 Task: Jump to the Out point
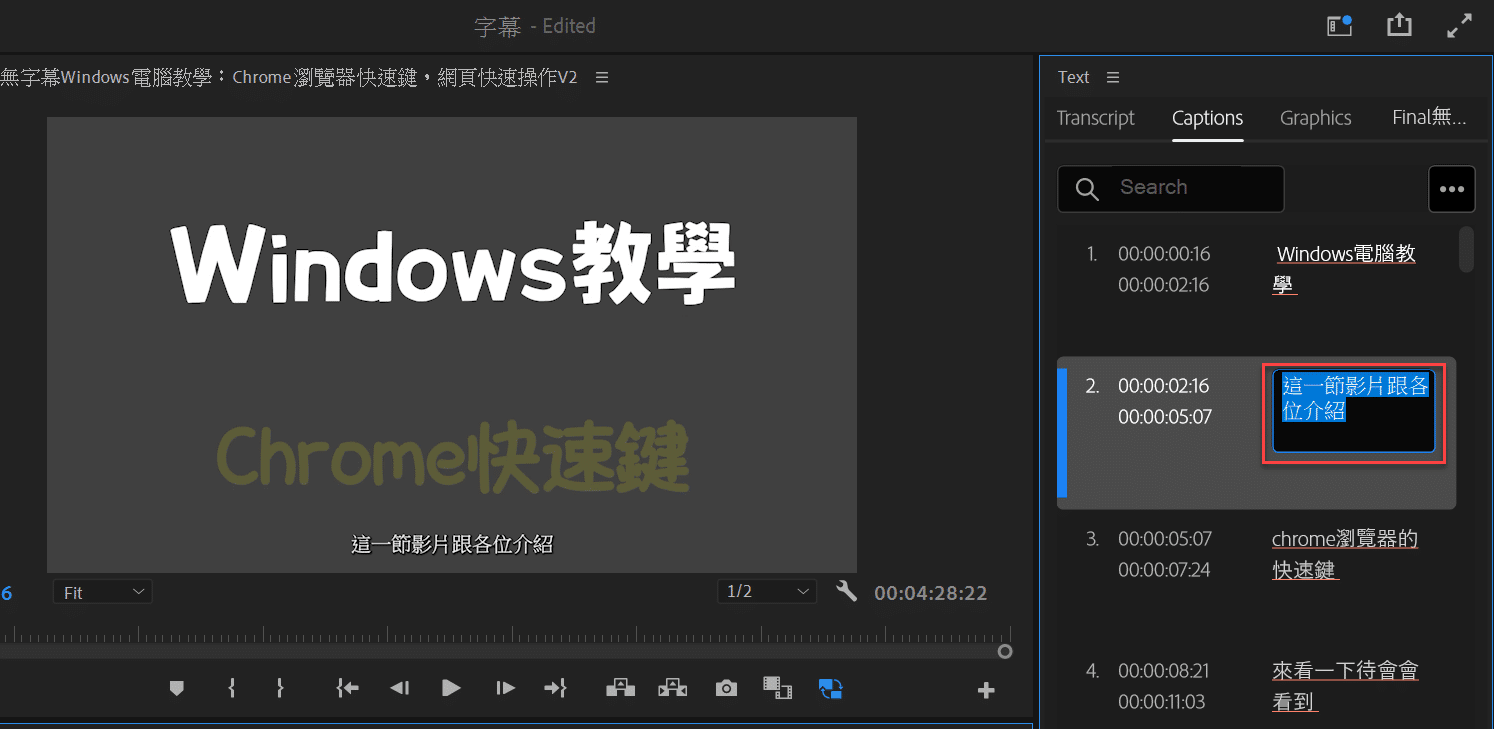[556, 688]
